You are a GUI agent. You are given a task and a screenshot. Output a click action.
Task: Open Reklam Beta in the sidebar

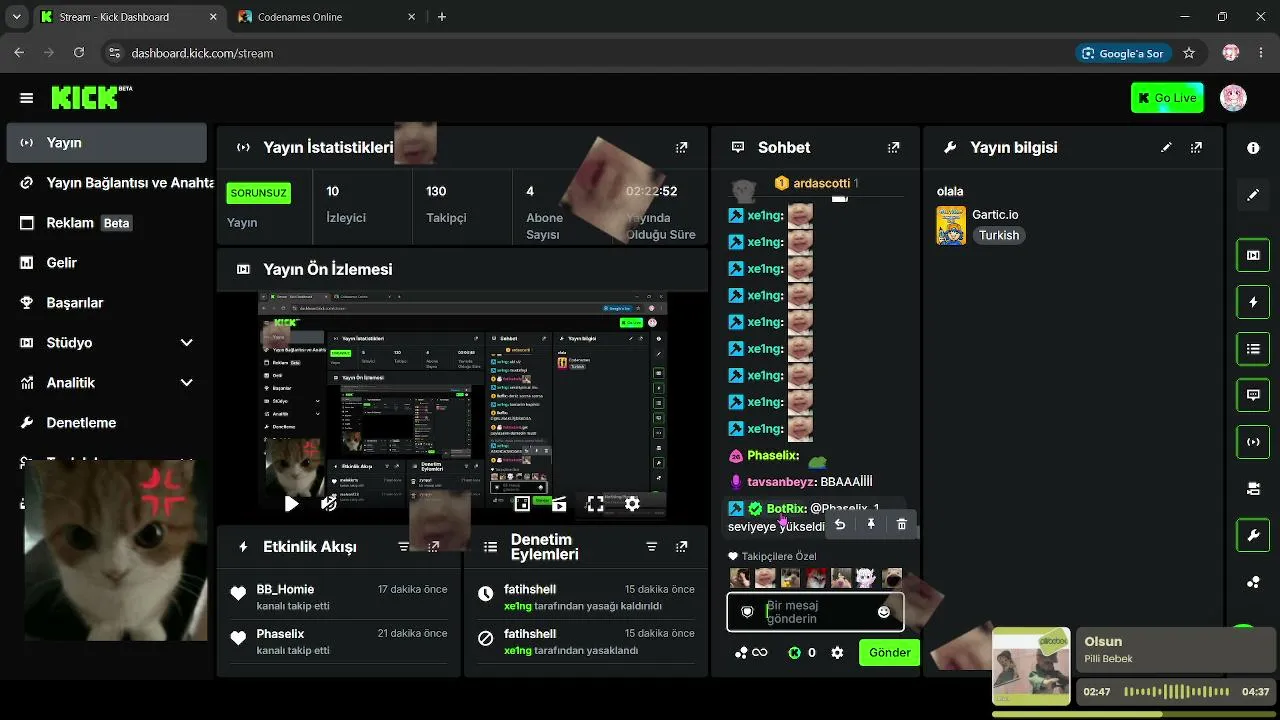106,222
